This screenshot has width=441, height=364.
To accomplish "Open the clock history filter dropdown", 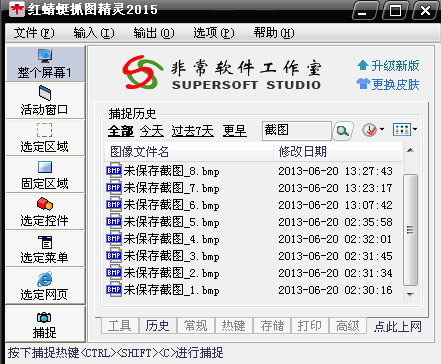I will [x=373, y=130].
